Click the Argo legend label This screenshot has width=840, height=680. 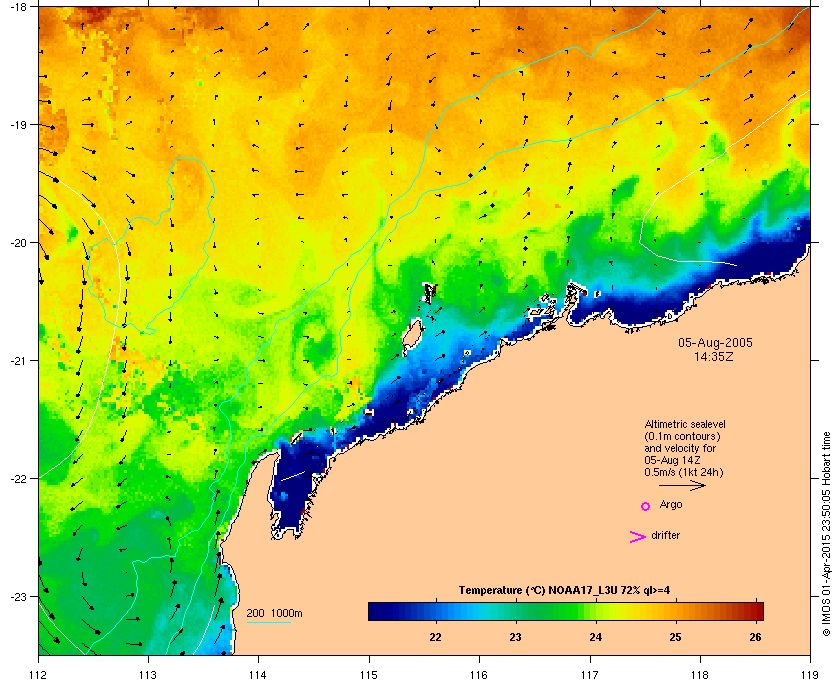coord(671,505)
